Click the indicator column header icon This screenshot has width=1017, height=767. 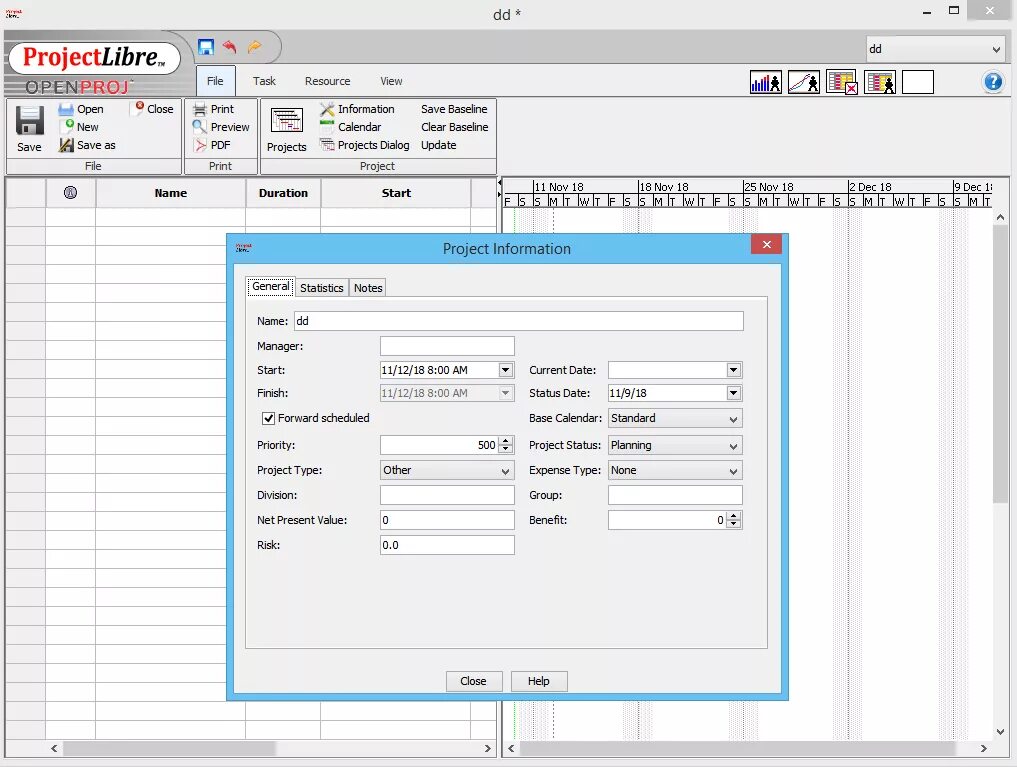[x=70, y=193]
